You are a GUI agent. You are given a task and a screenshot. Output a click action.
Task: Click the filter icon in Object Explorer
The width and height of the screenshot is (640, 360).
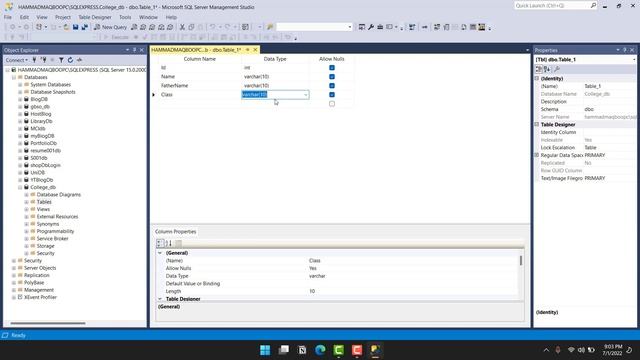61,60
